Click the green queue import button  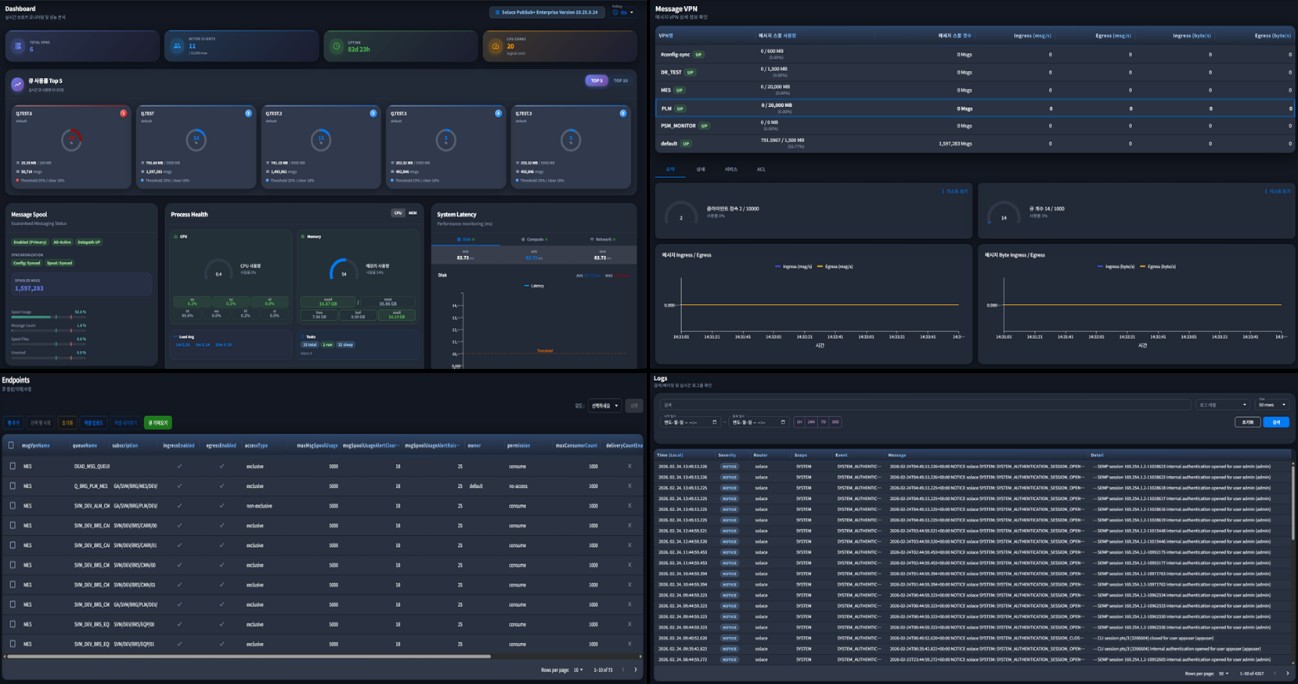pos(158,423)
